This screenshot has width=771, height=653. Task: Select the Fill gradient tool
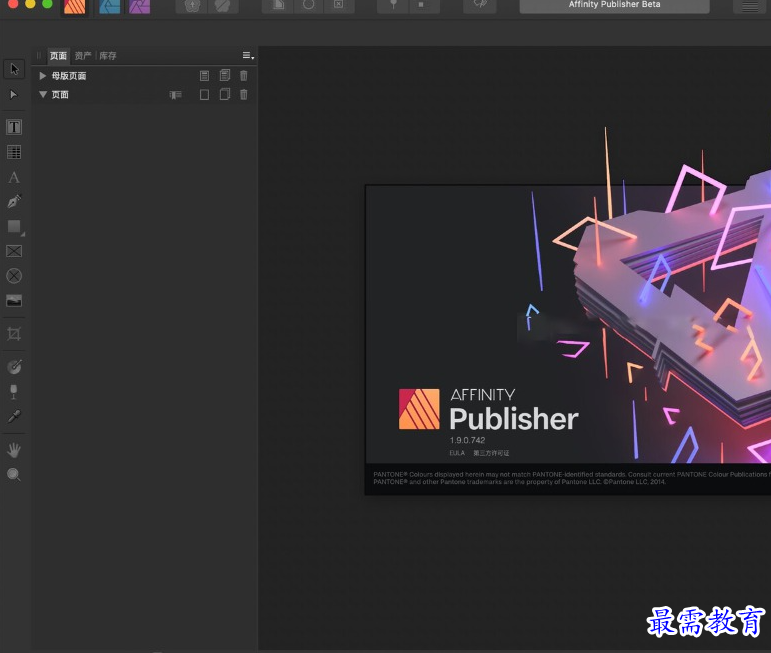[x=14, y=367]
